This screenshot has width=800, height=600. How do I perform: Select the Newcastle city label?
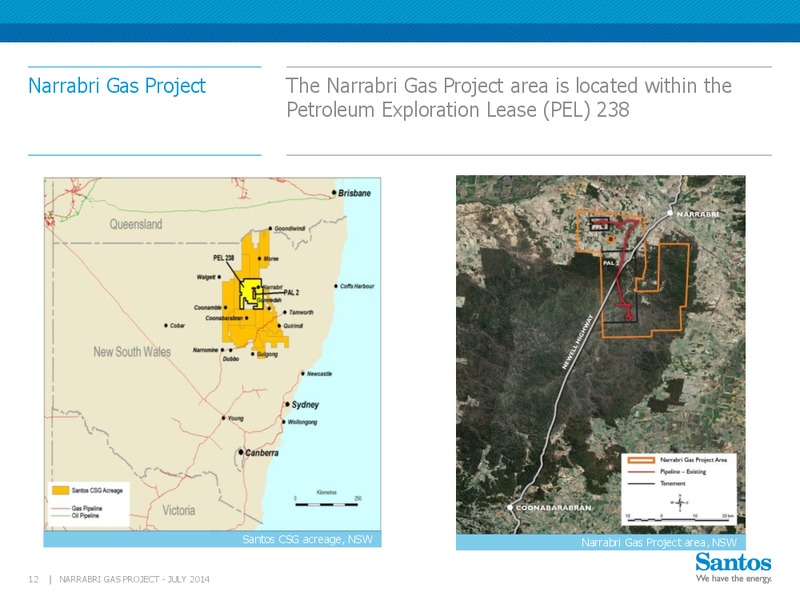pos(319,373)
